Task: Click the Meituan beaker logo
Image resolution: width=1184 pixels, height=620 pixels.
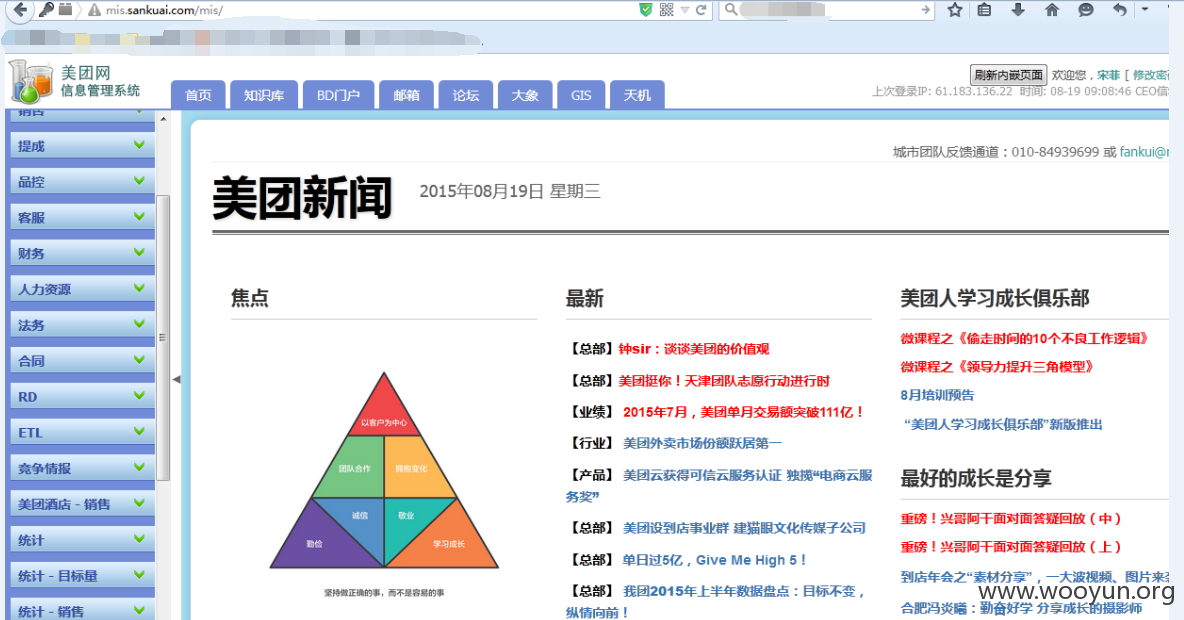Action: [31, 82]
